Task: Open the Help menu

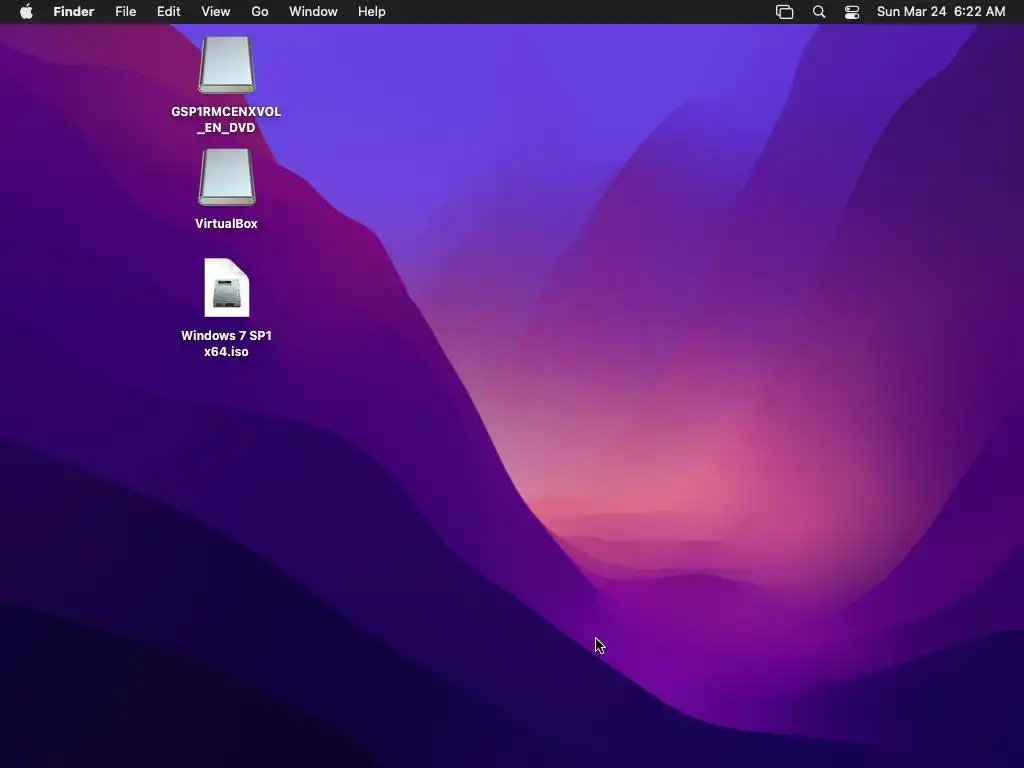Action: 372,12
